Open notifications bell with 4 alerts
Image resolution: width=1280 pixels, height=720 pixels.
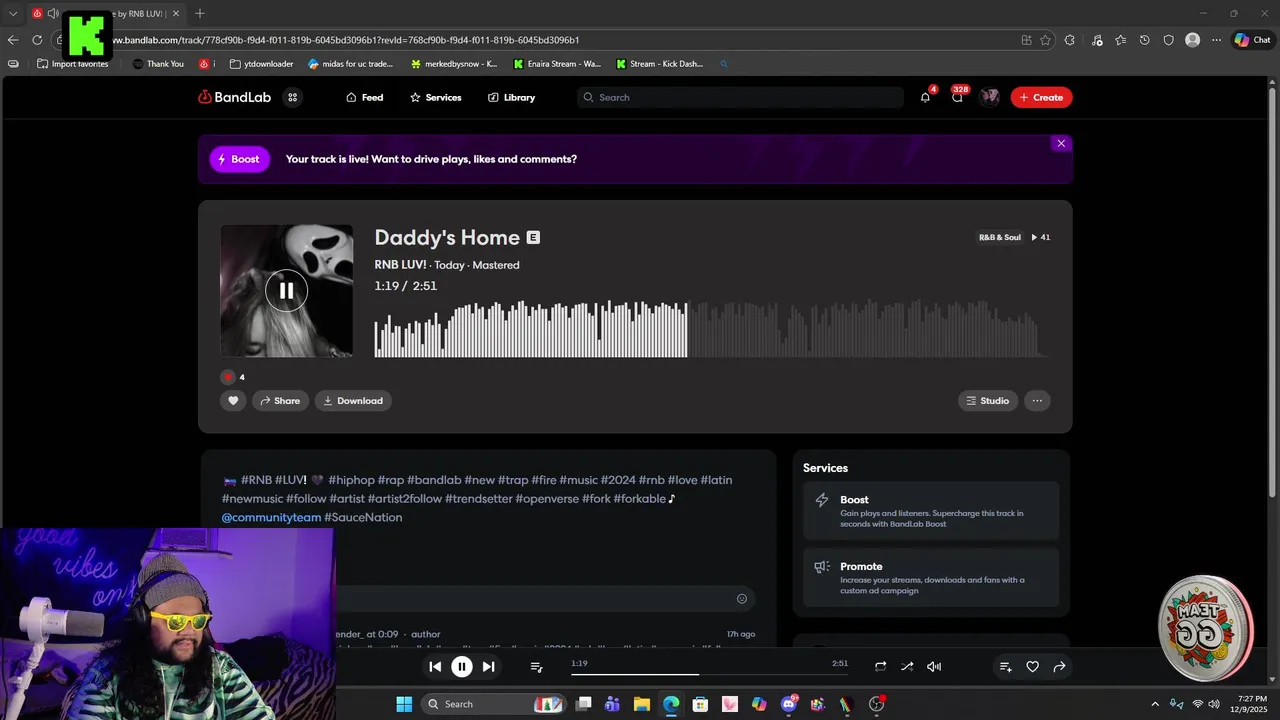point(926,97)
